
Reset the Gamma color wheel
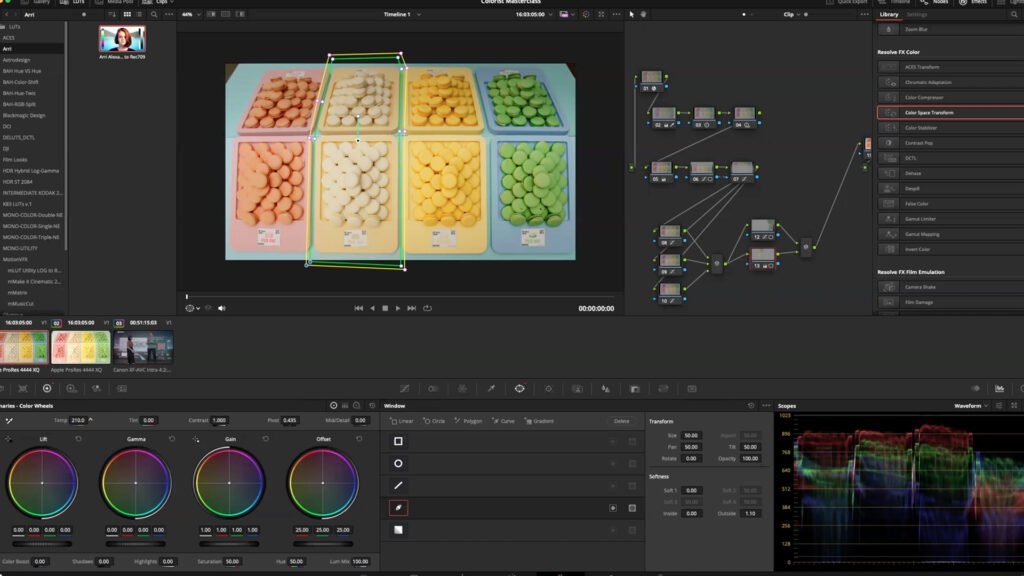click(172, 439)
